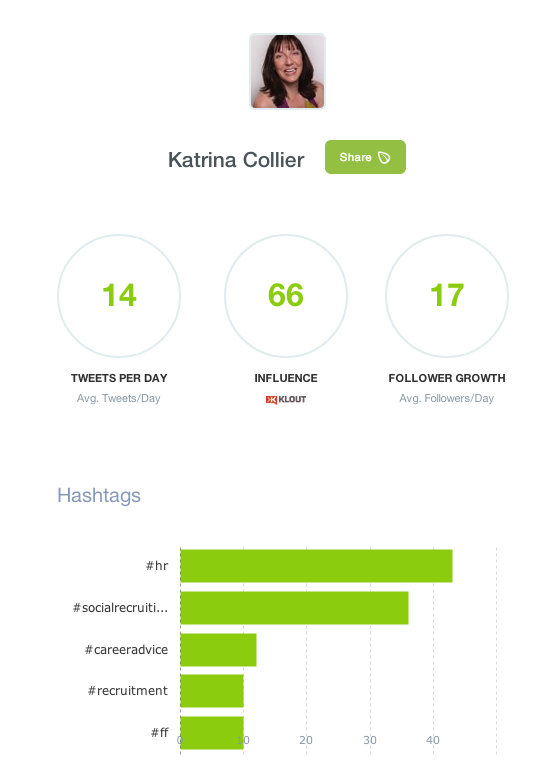Click the Avg. Followers/Day subtitle
This screenshot has height=781, width=557.
coord(446,398)
